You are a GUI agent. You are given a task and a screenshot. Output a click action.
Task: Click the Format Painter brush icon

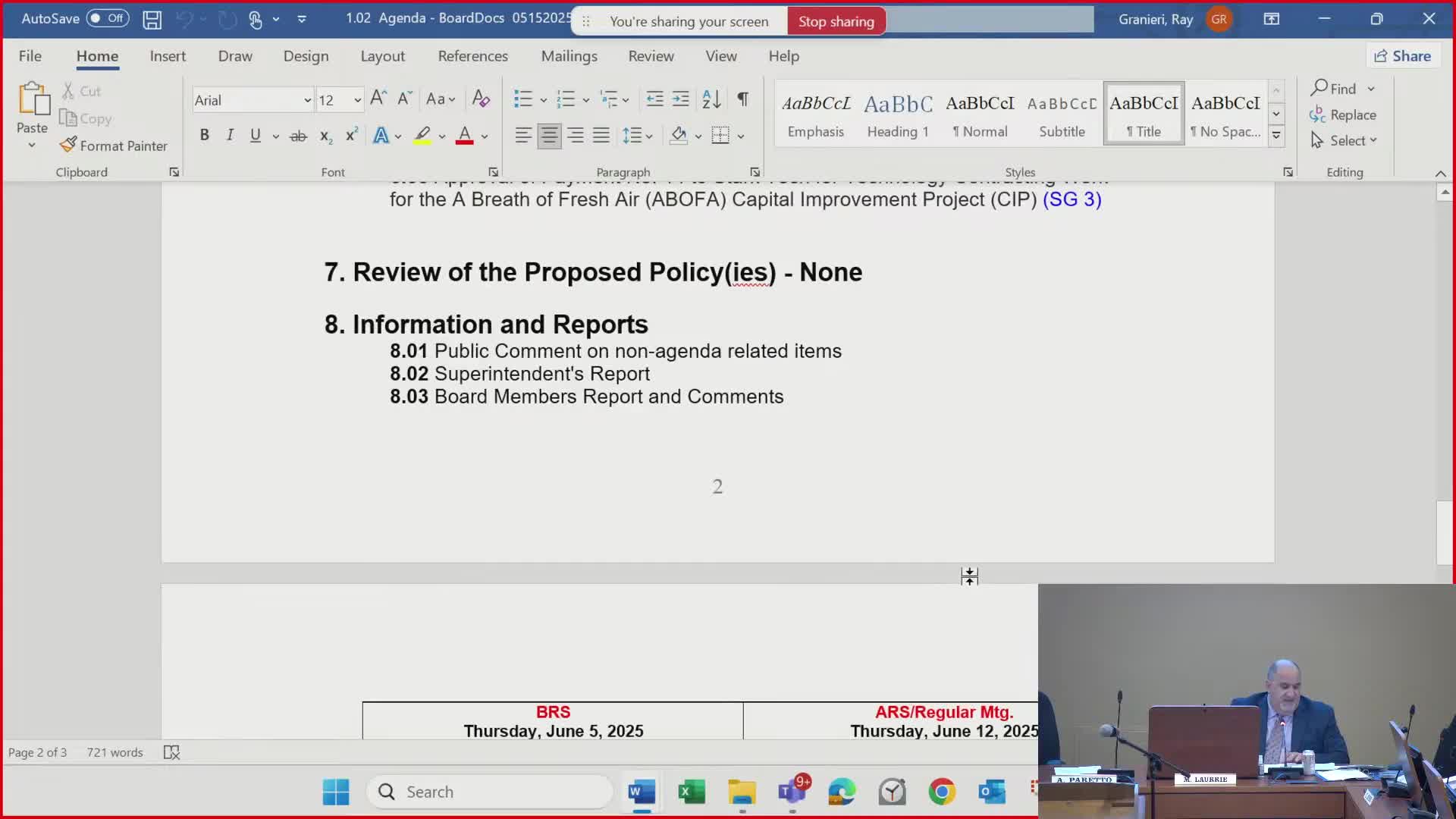[69, 145]
